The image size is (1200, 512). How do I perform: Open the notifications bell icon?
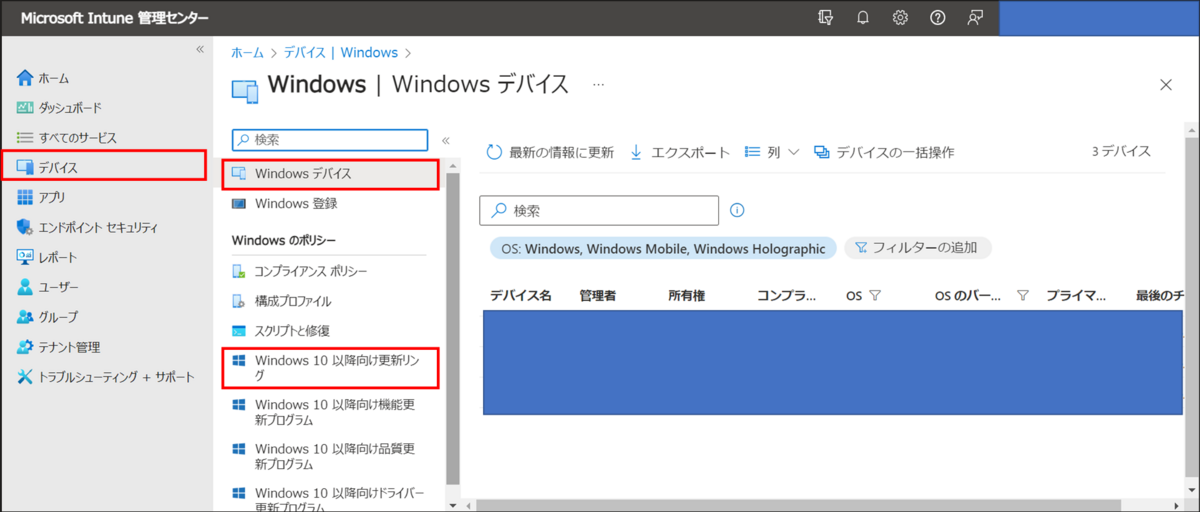coord(862,18)
